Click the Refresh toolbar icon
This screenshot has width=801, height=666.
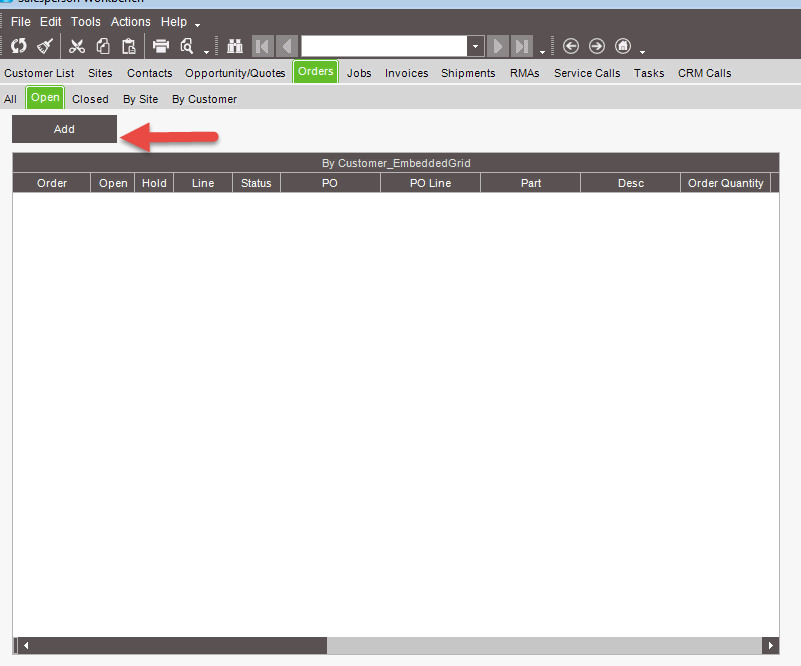pyautogui.click(x=19, y=46)
